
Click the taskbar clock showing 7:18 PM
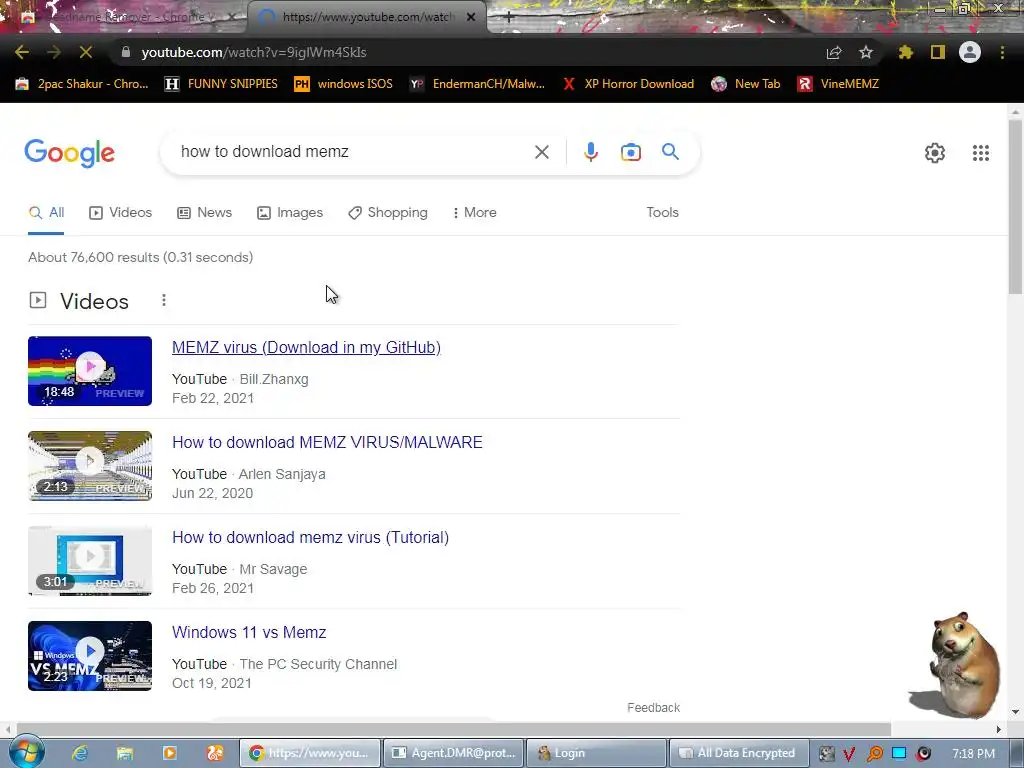973,753
